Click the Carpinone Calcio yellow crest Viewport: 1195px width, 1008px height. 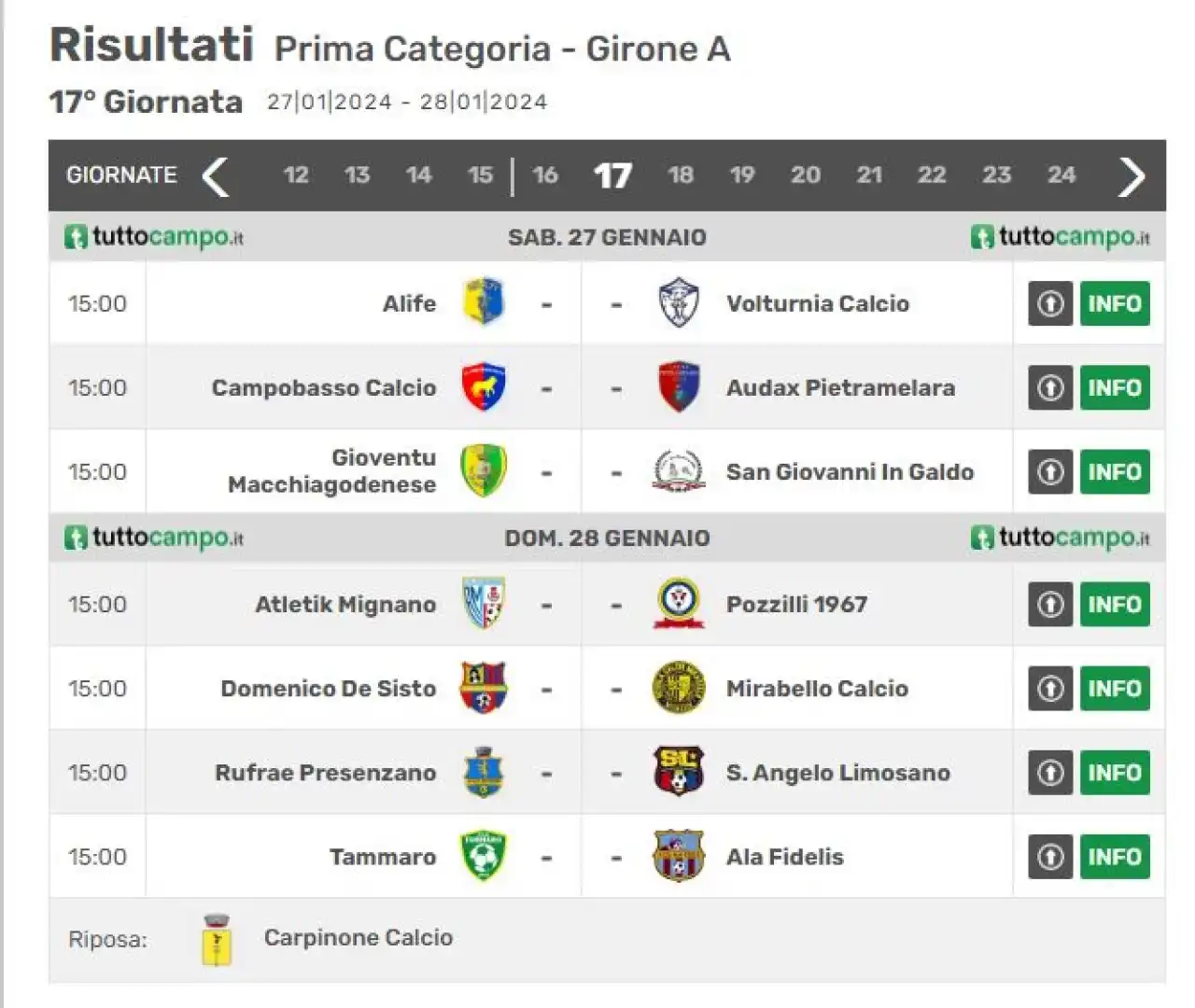pos(217,939)
